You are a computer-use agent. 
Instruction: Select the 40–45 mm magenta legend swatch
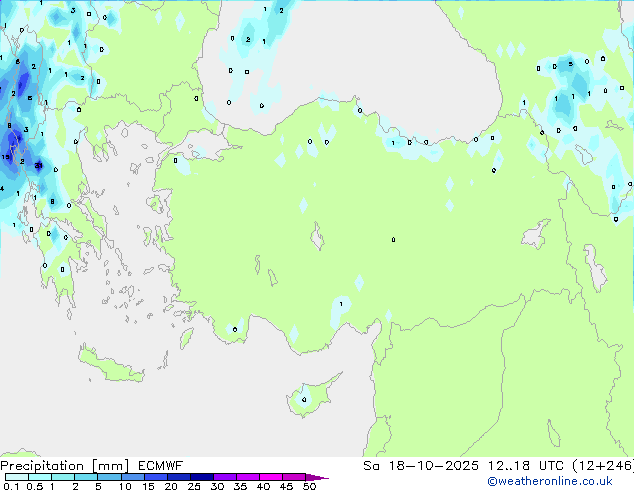point(271,477)
